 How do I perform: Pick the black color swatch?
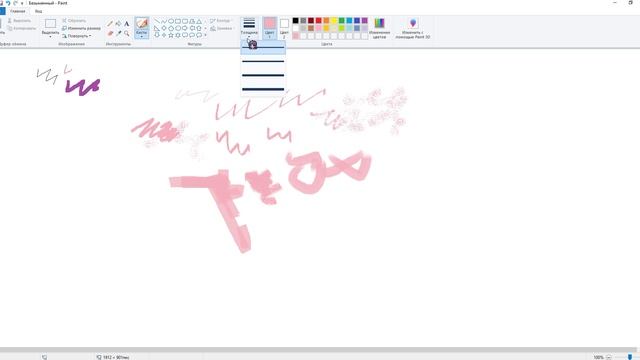(x=296, y=20)
